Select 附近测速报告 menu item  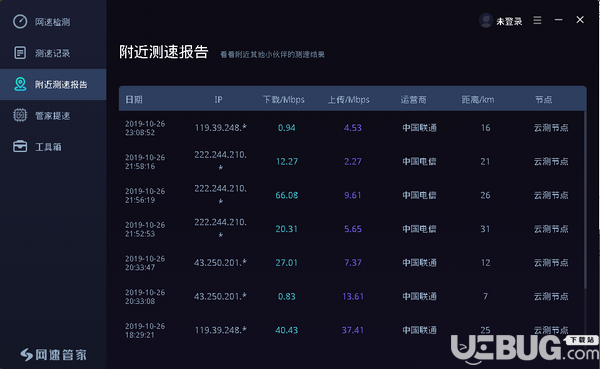pyautogui.click(x=53, y=85)
